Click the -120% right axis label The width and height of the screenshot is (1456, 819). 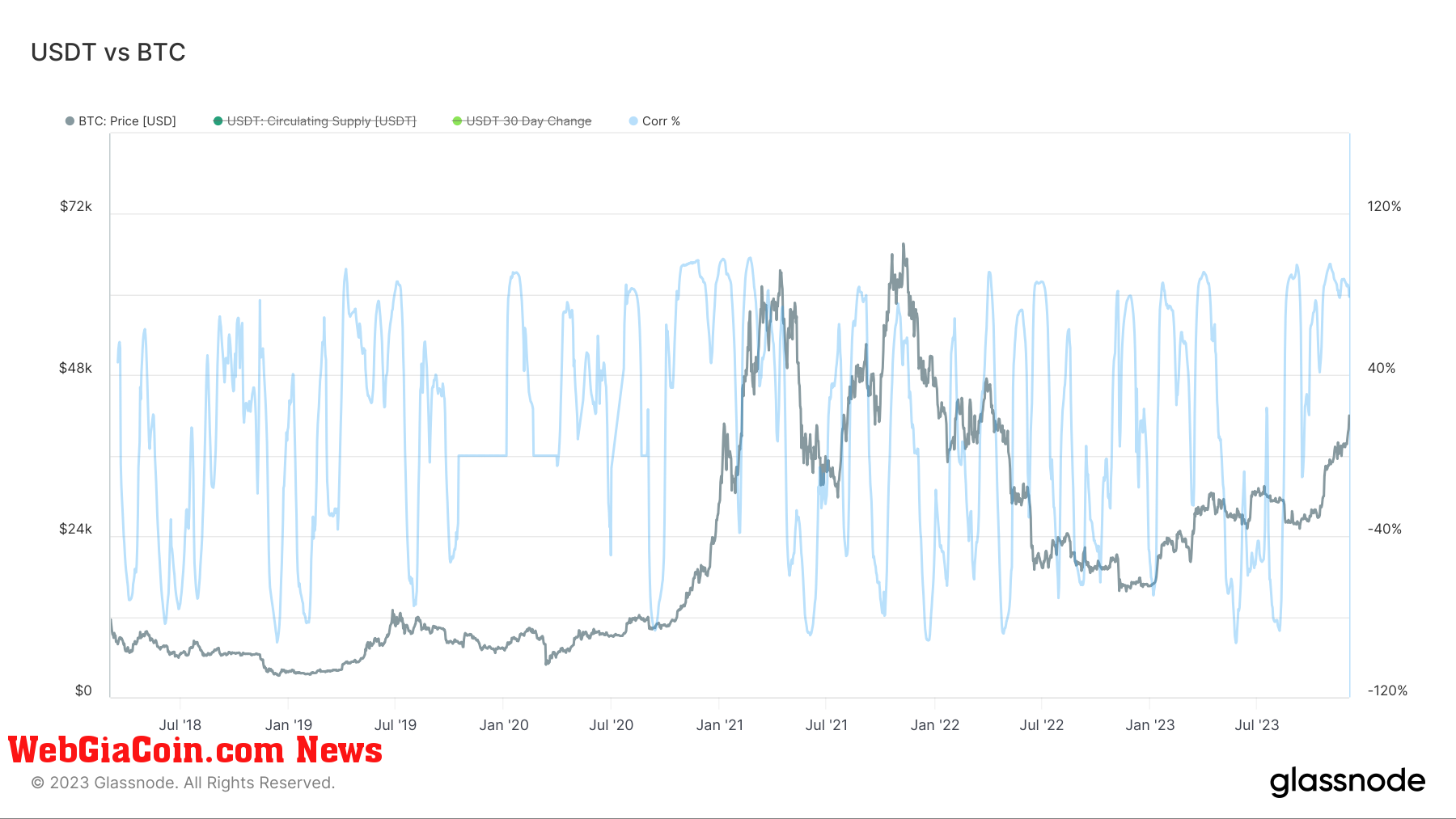point(1387,690)
